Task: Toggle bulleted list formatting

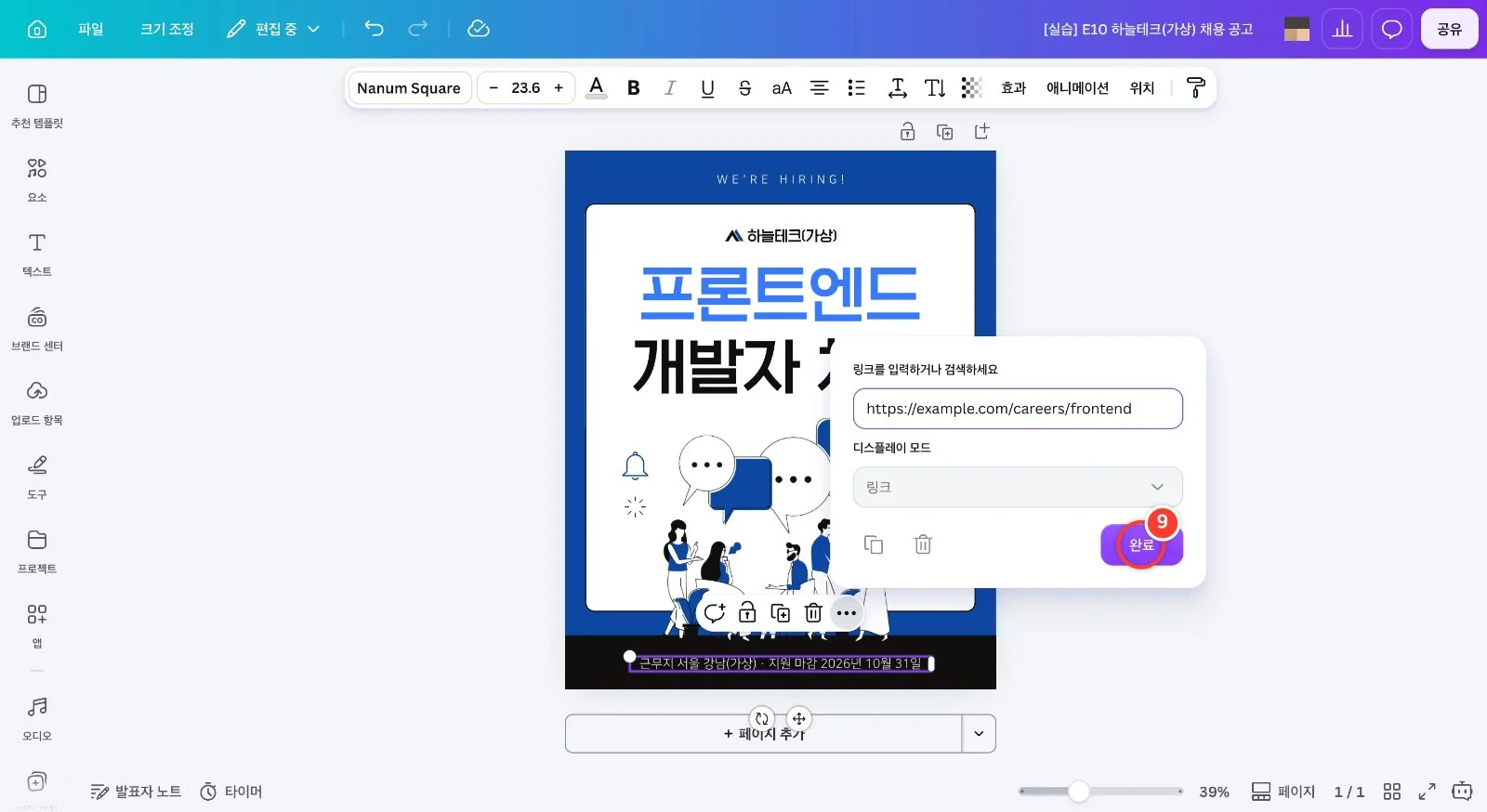Action: pos(856,87)
